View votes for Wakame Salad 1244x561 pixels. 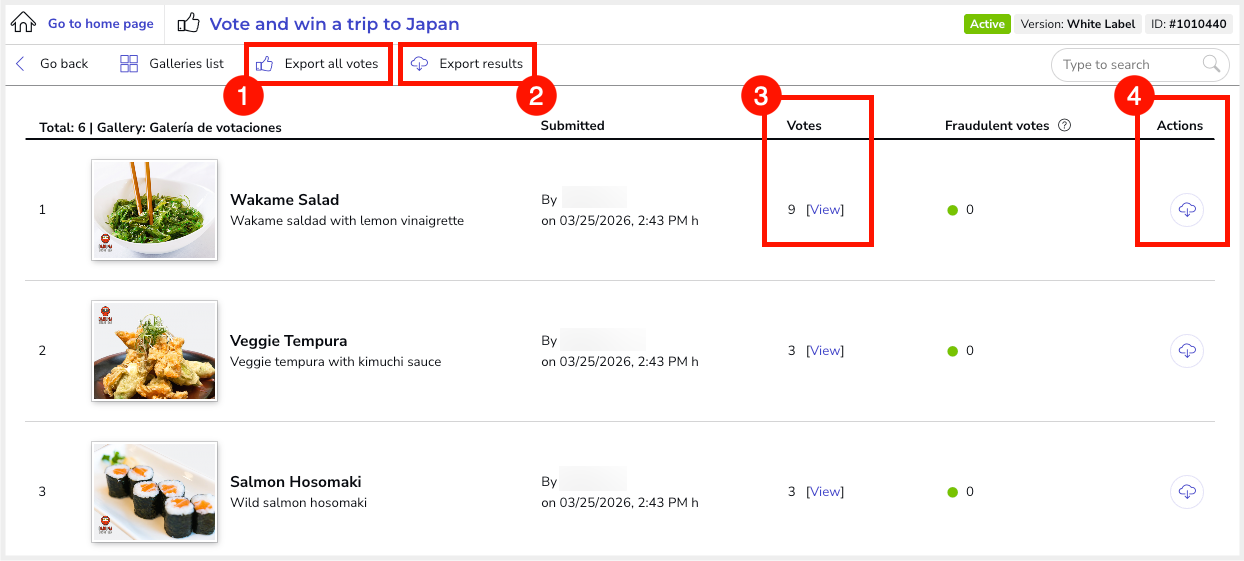click(825, 210)
